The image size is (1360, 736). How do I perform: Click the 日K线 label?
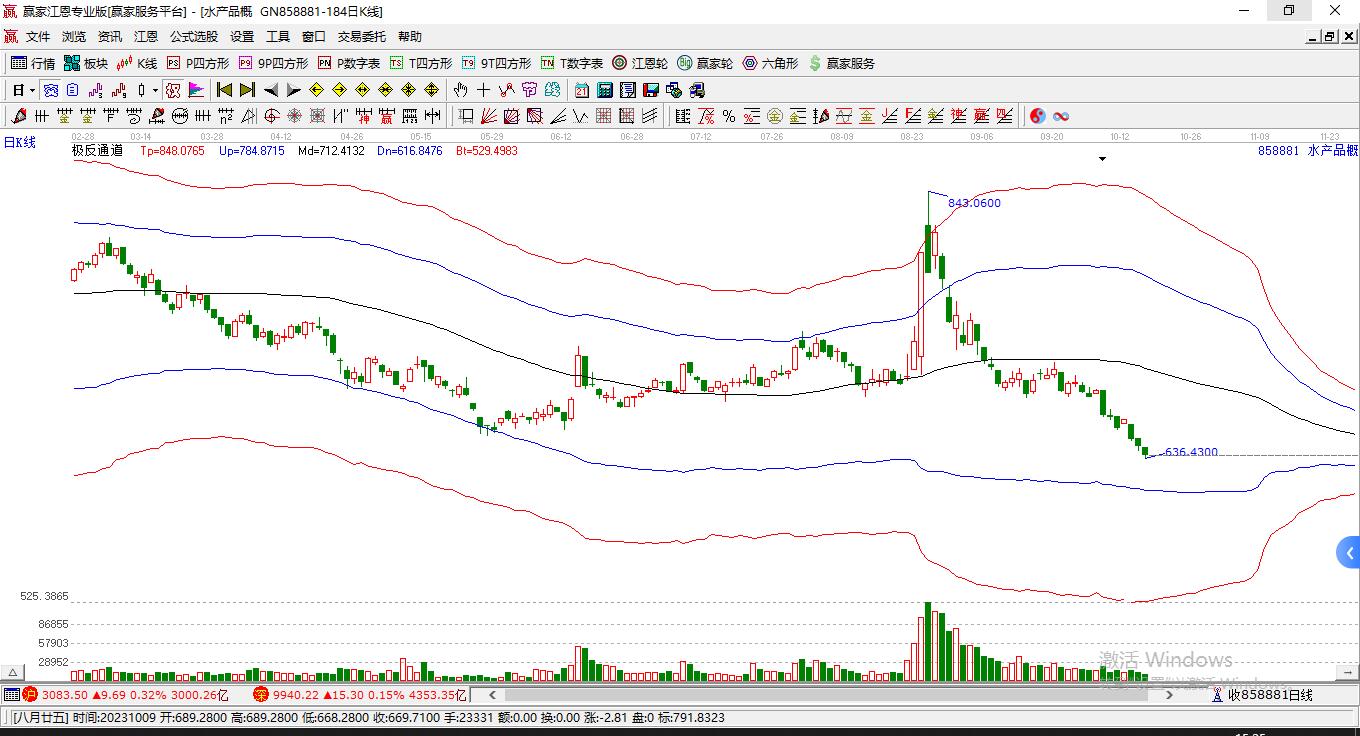(19, 143)
